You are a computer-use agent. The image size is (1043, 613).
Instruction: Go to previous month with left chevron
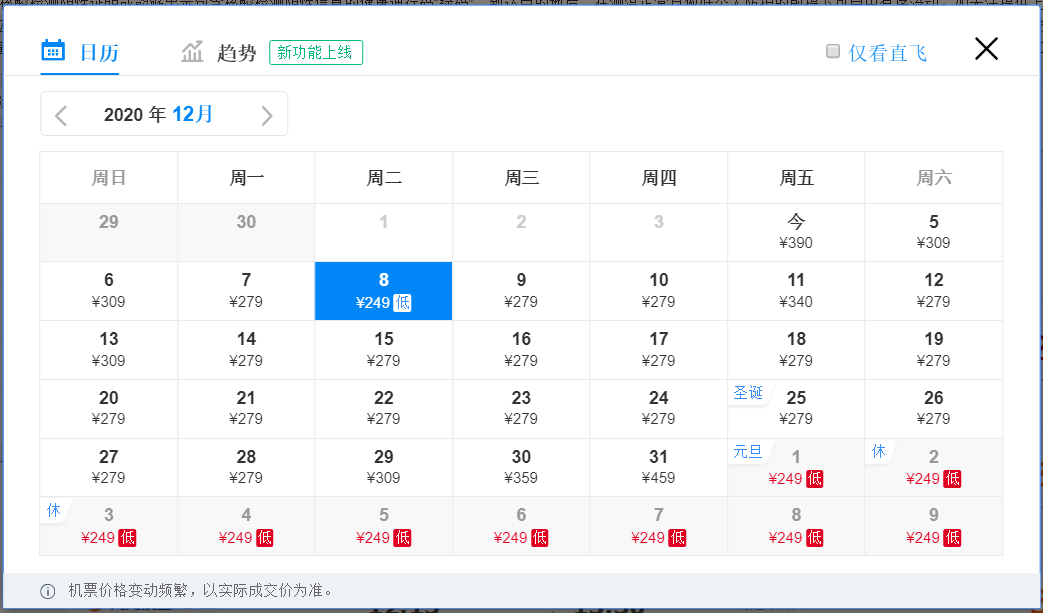click(61, 115)
